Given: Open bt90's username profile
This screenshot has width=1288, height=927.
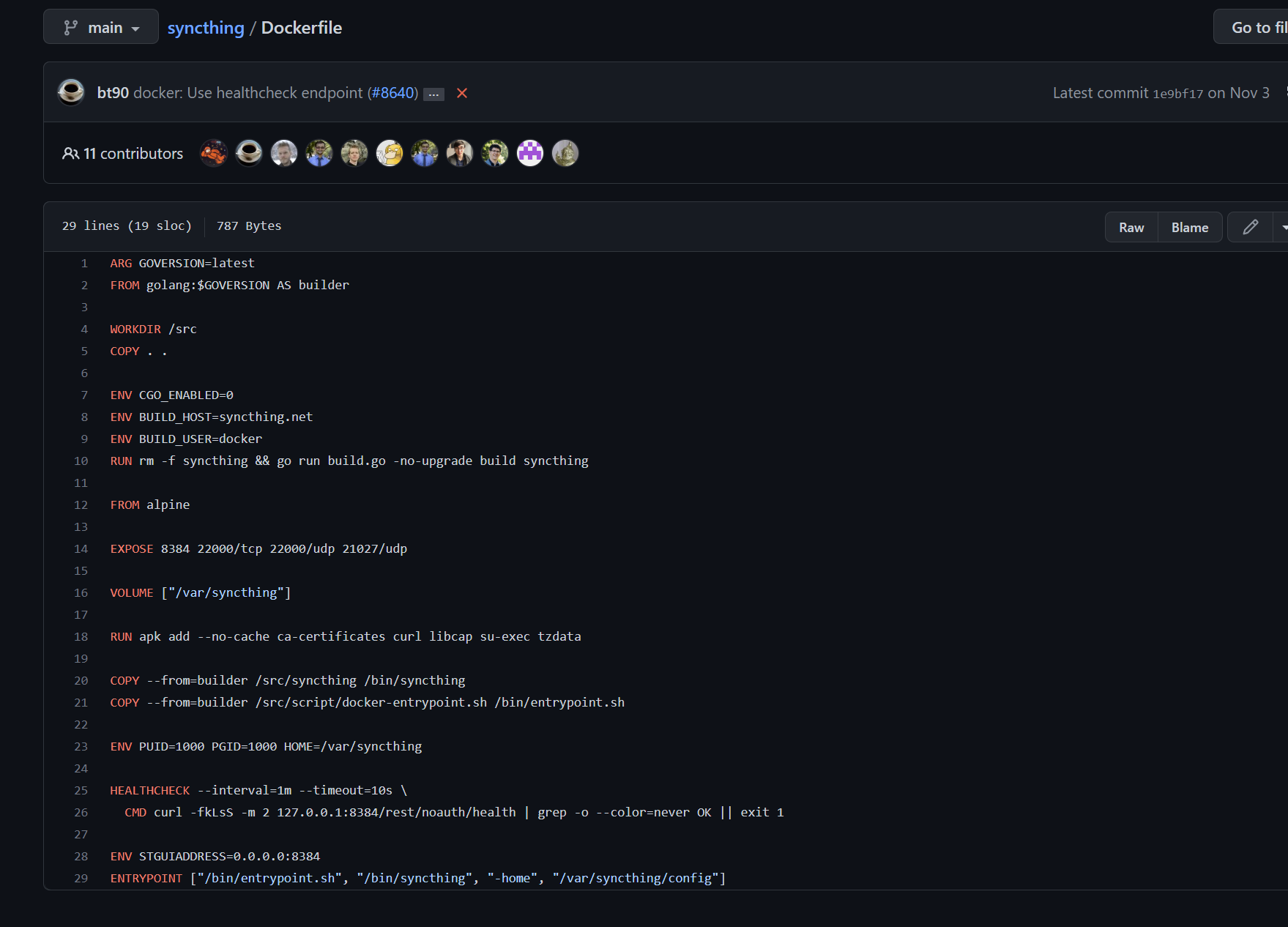Looking at the screenshot, I should click(112, 93).
